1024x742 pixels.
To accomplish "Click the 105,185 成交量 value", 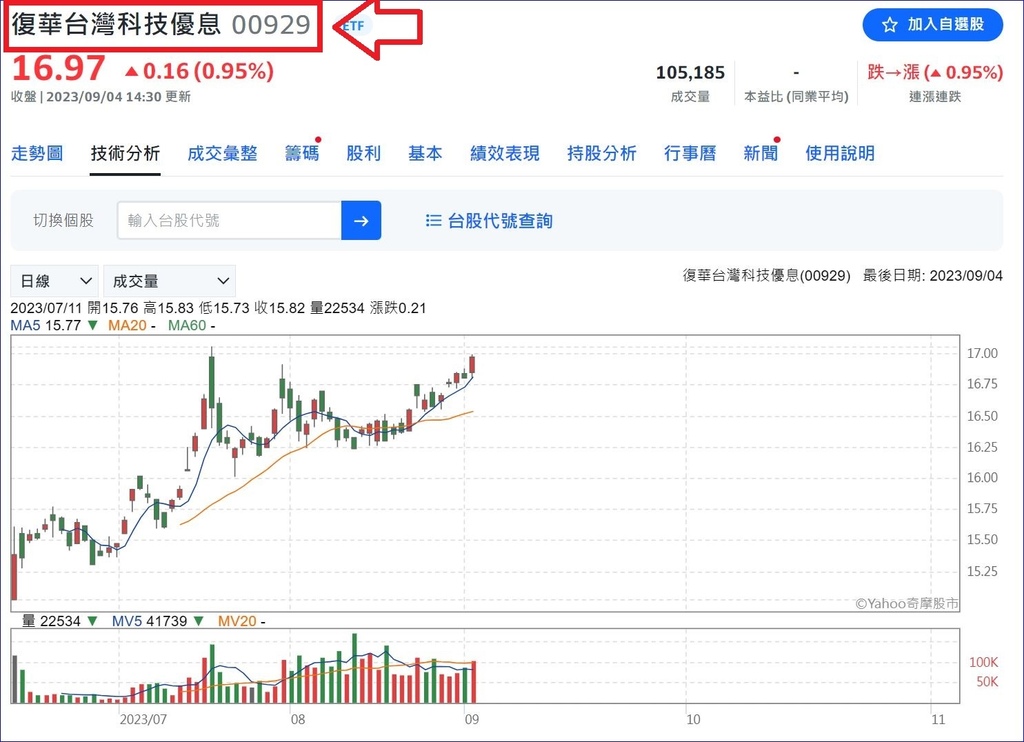I will (690, 73).
